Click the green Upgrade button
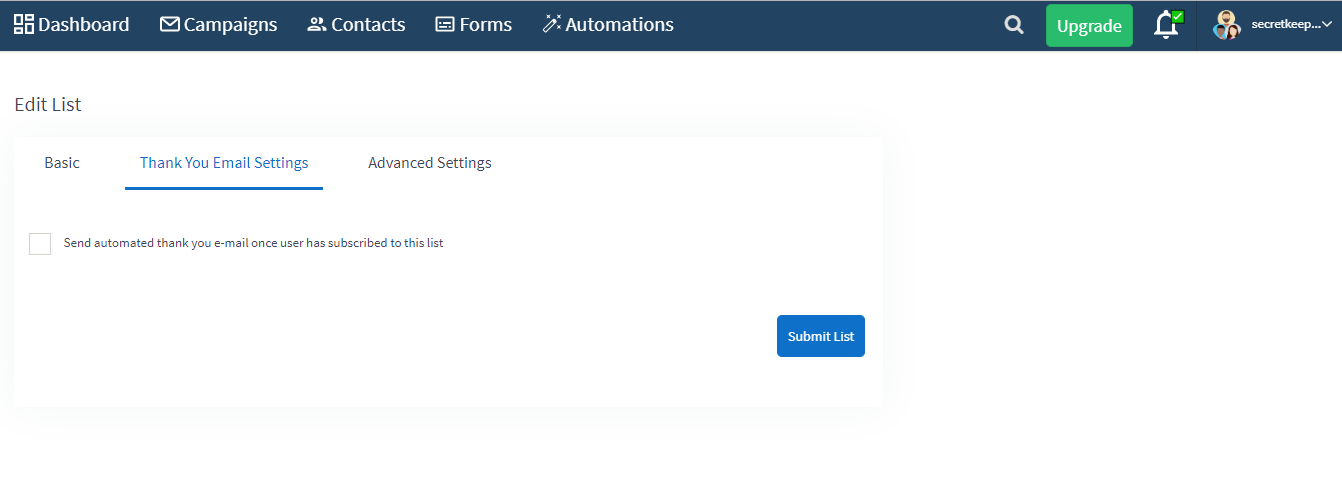 pos(1089,26)
